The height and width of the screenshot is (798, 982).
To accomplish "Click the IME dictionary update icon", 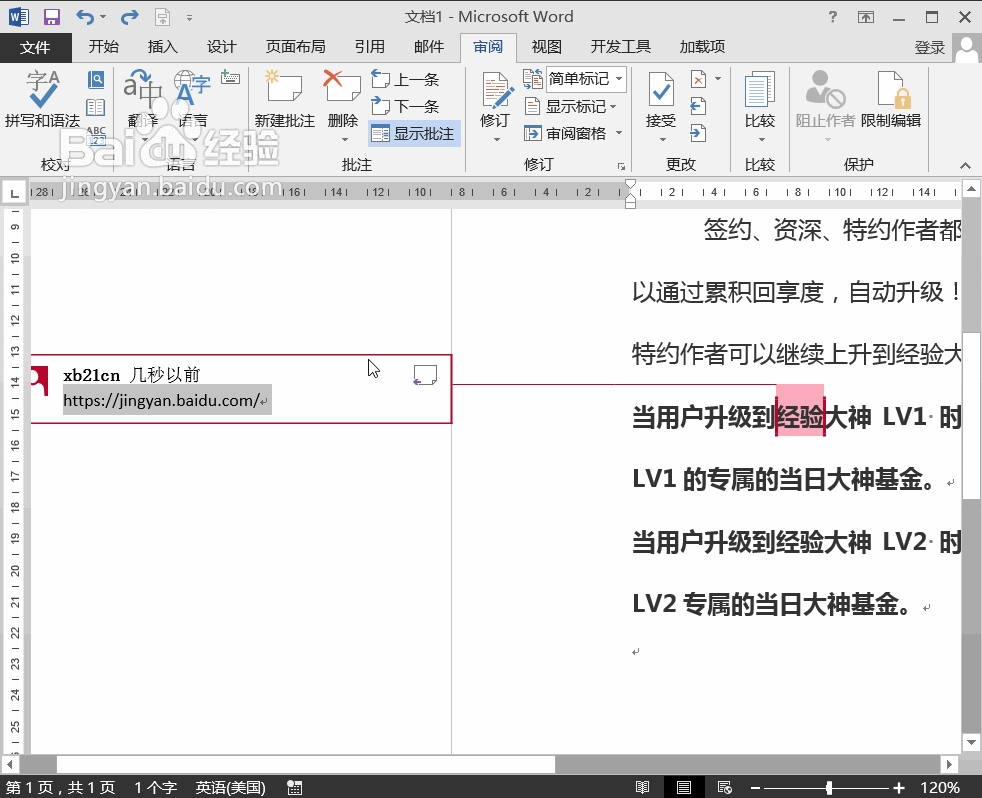I will (x=230, y=78).
